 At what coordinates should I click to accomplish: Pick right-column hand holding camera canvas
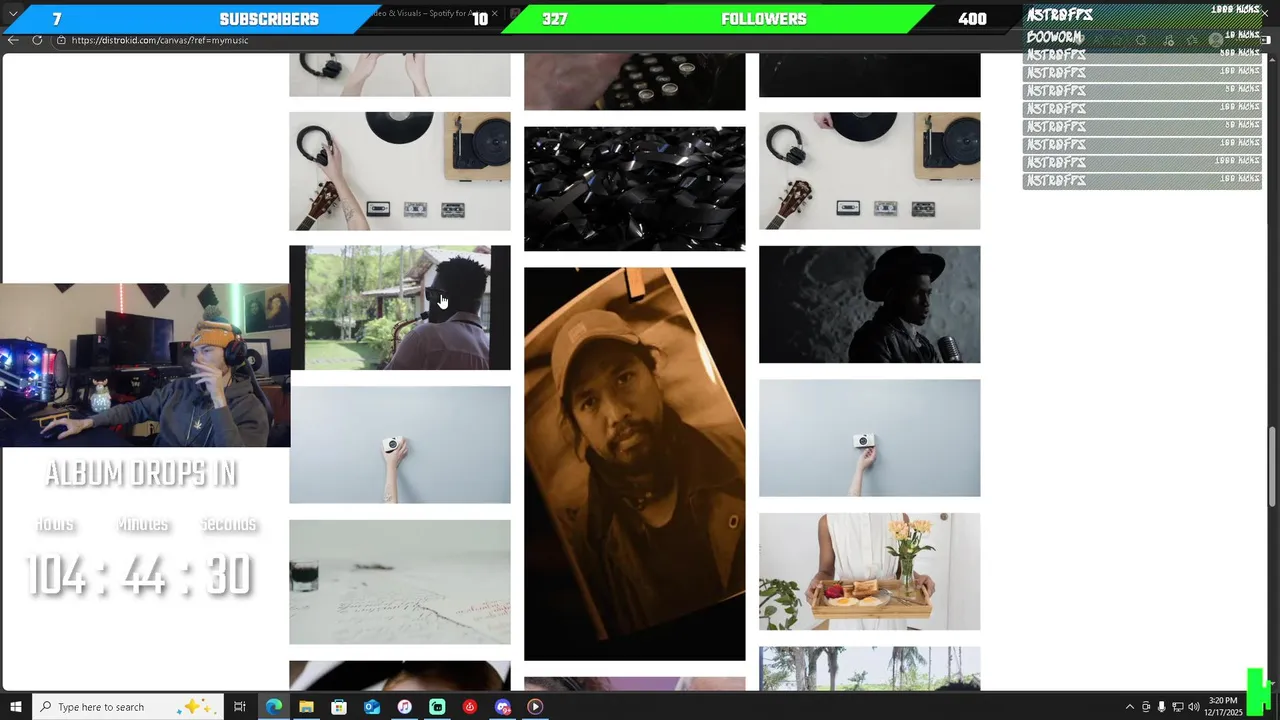pyautogui.click(x=870, y=438)
